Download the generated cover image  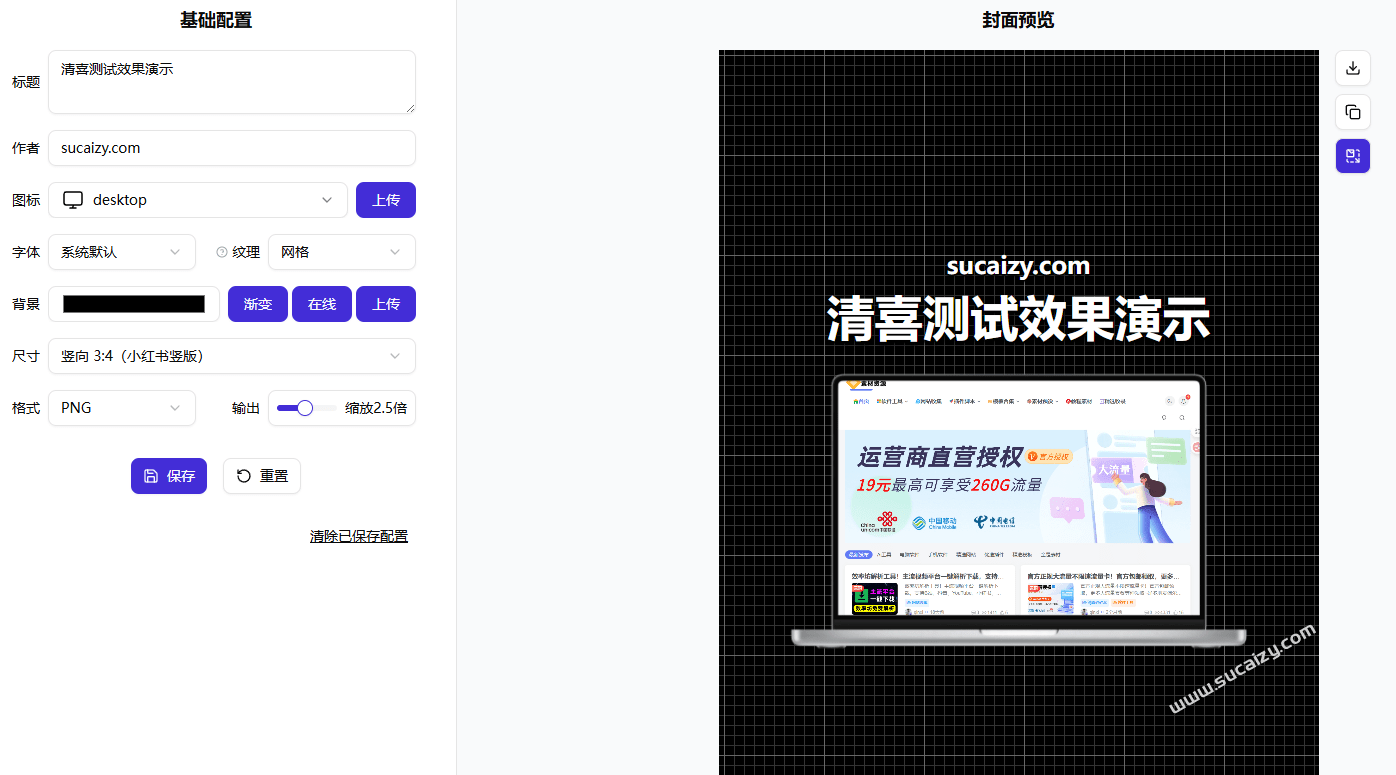pos(1352,68)
